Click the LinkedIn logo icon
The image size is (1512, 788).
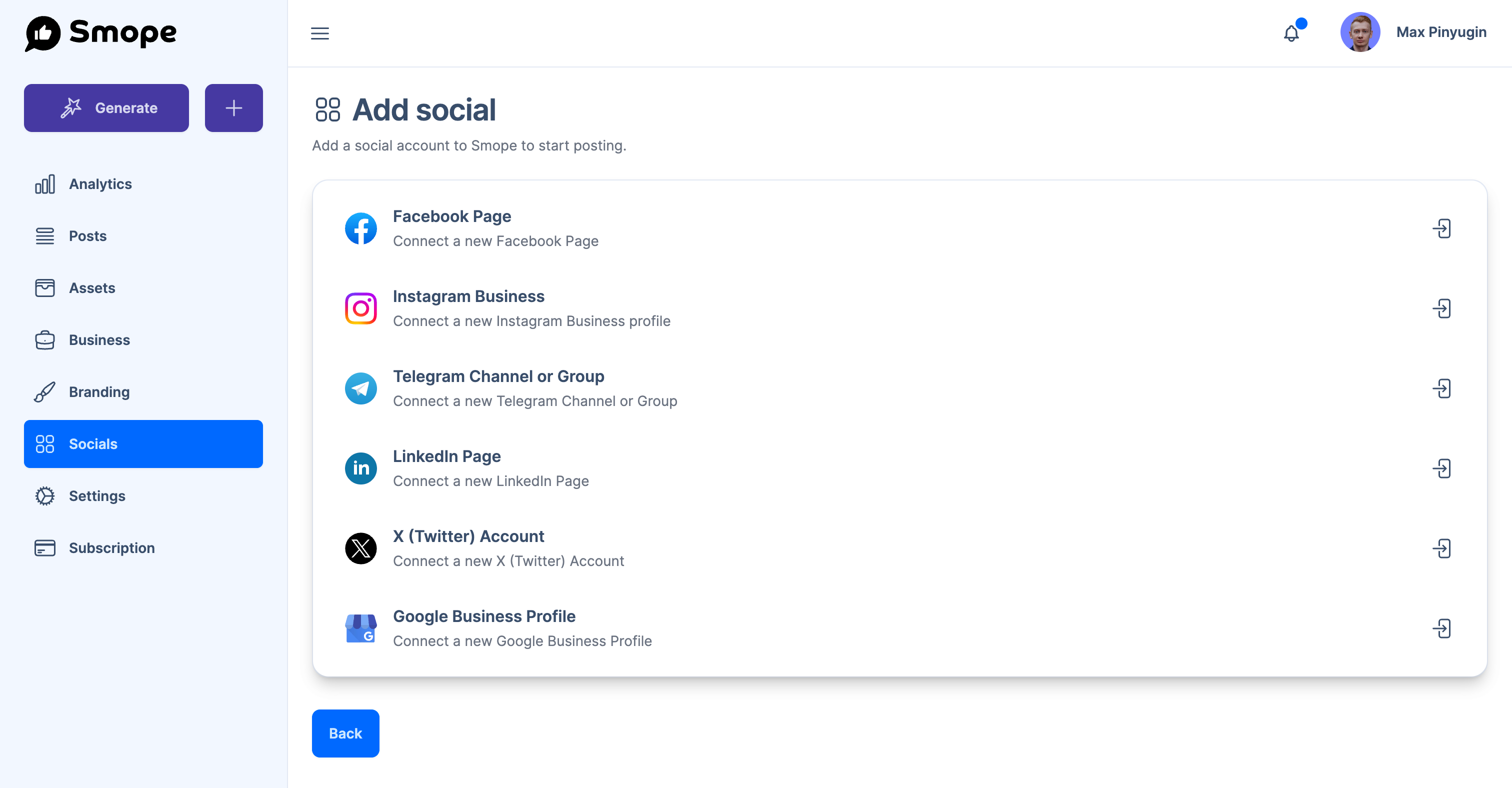click(360, 468)
